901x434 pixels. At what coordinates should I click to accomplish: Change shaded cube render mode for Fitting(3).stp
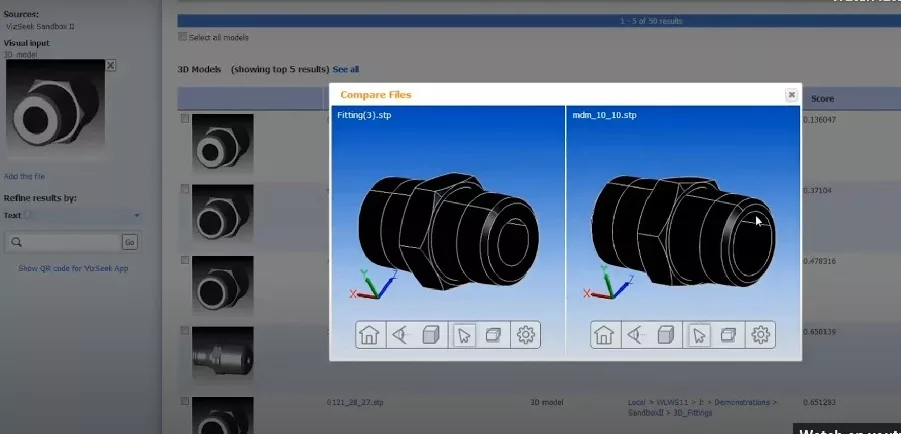430,335
